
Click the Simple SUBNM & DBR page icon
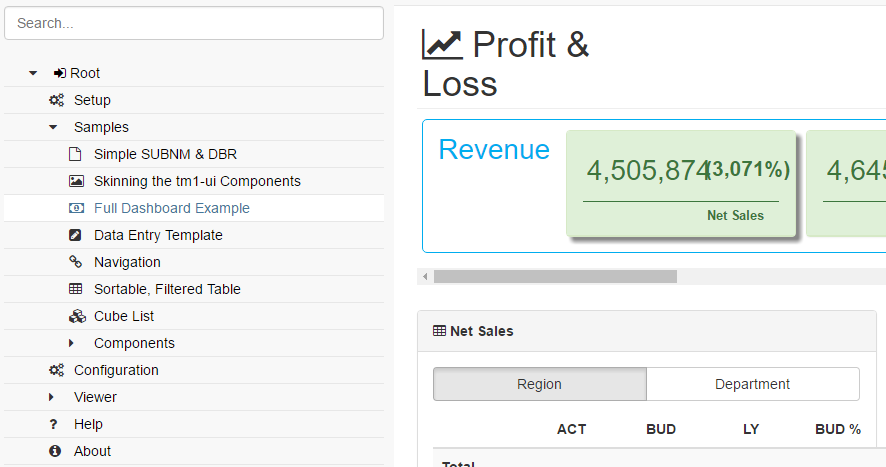tap(75, 154)
